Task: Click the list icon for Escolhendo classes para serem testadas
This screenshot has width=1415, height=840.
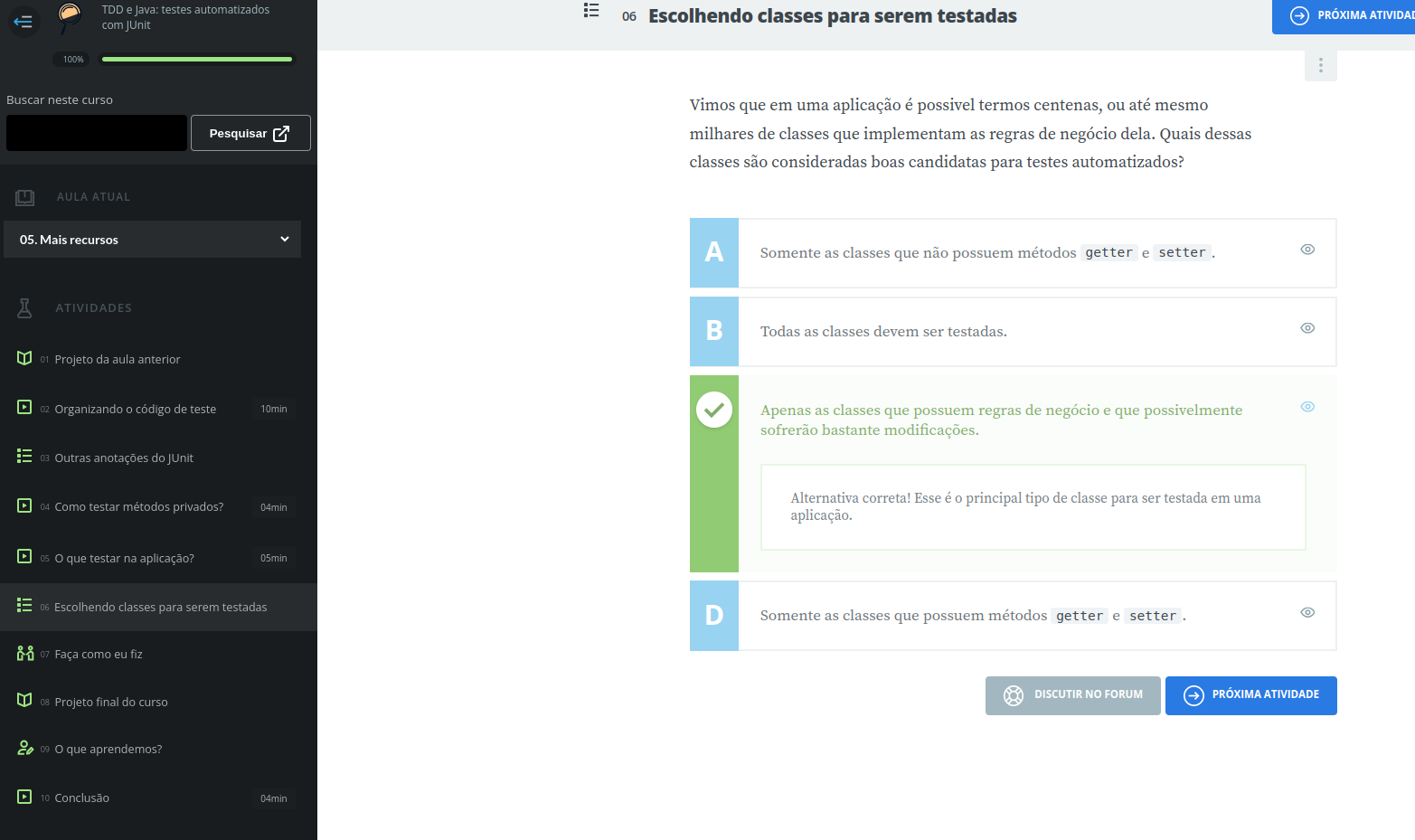Action: point(24,606)
